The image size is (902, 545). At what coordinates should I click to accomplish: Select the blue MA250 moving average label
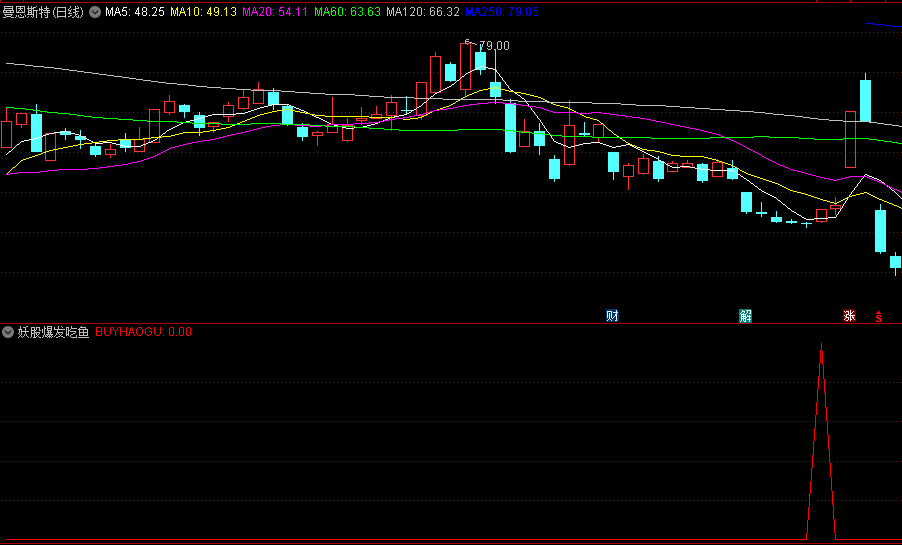tap(502, 12)
